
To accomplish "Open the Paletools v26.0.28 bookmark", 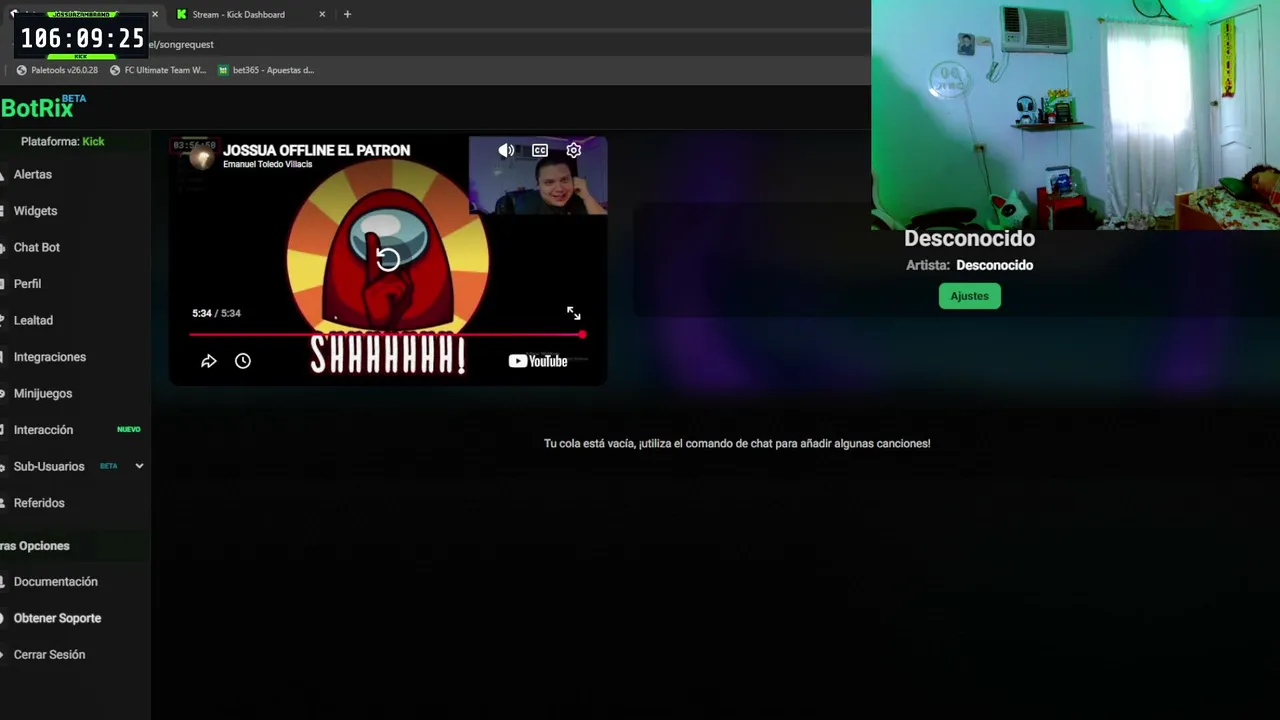I will click(x=57, y=70).
